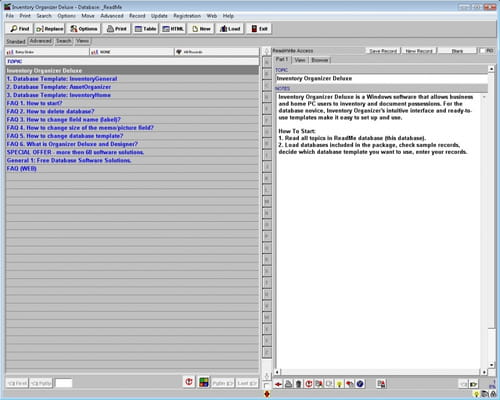
Task: Open the Record menu
Action: coord(137,16)
